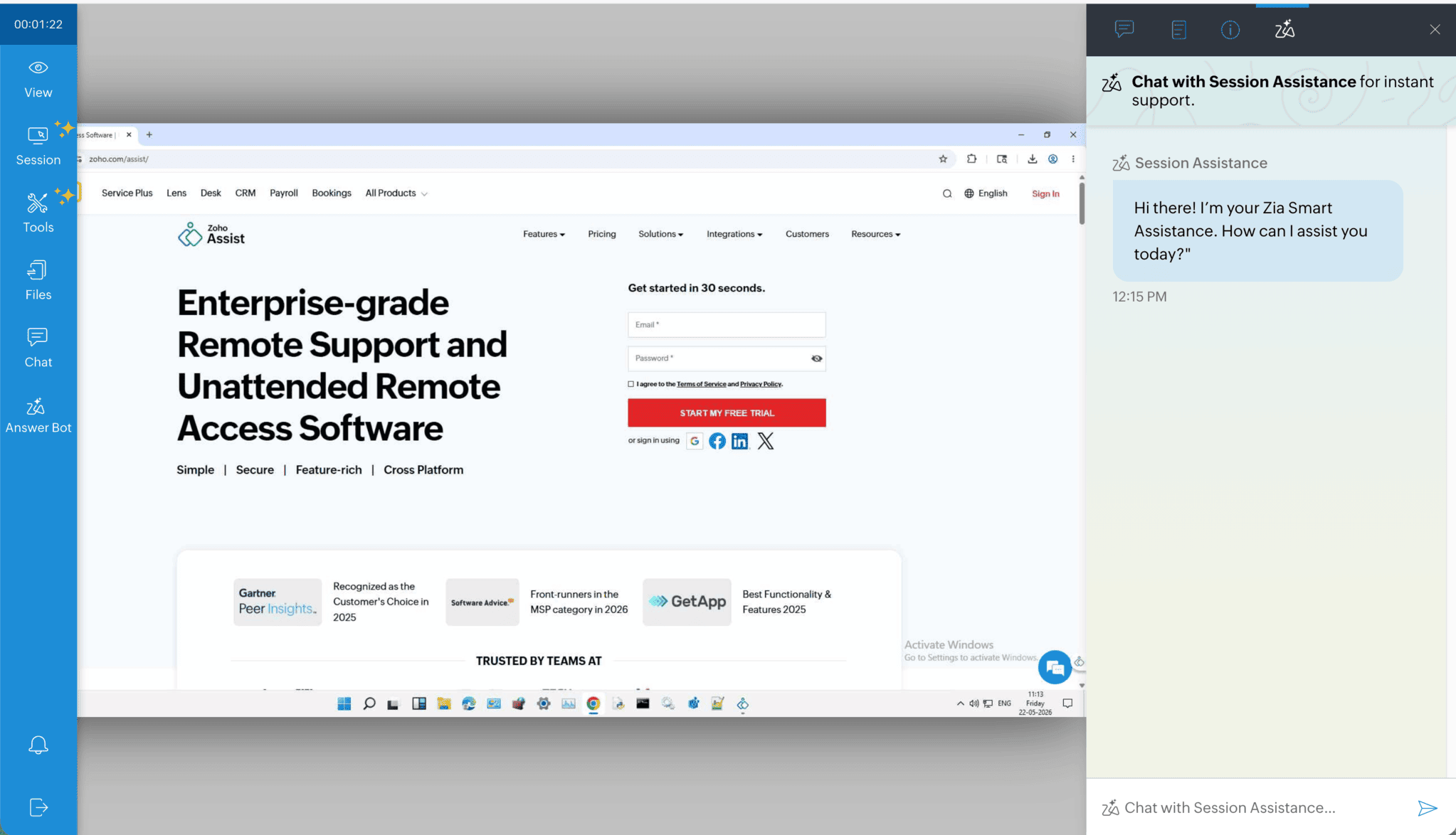
Task: Click the exit session icon
Action: tap(38, 807)
